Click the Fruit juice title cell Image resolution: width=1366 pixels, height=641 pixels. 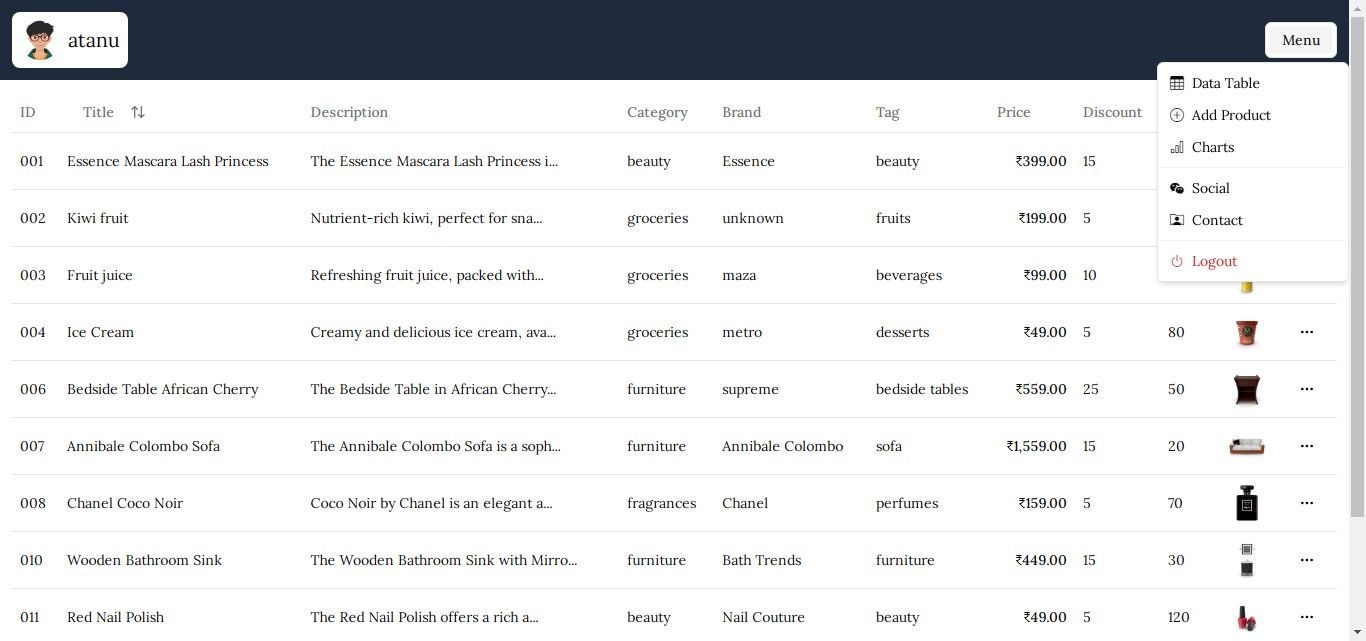(100, 275)
